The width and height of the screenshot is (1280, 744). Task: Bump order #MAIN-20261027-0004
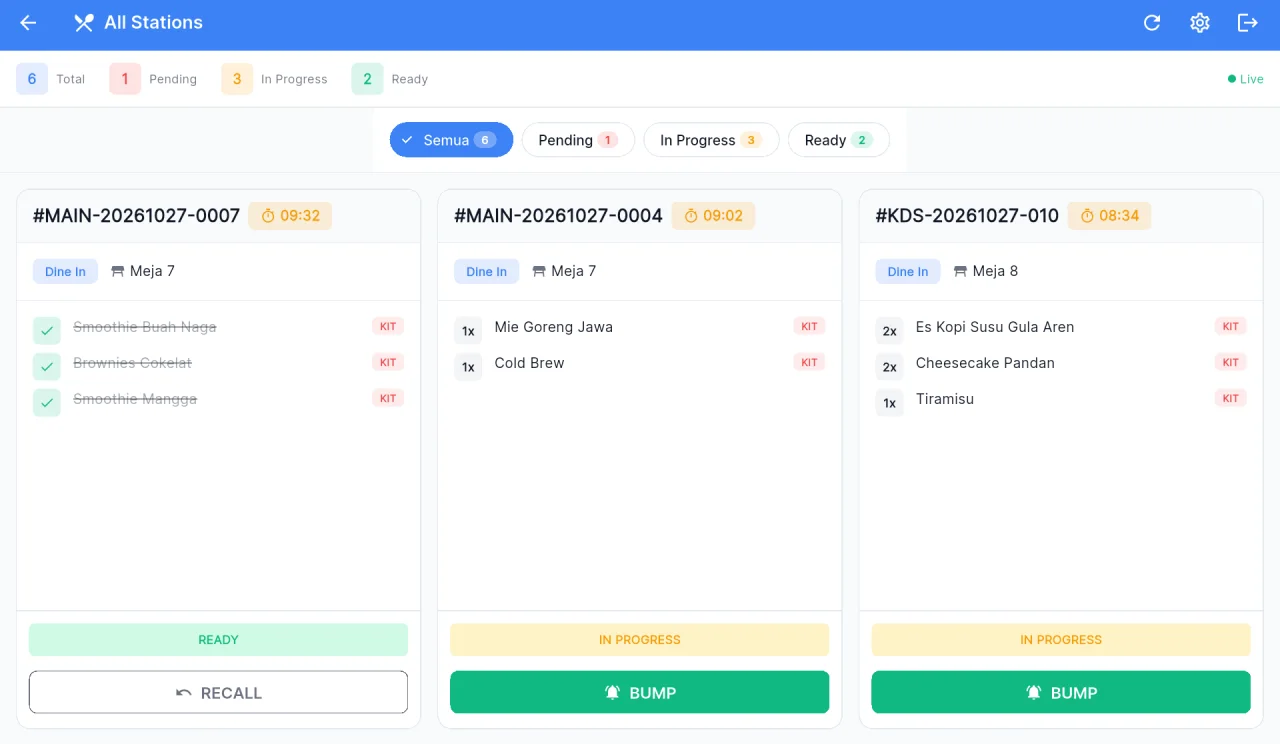pyautogui.click(x=640, y=692)
